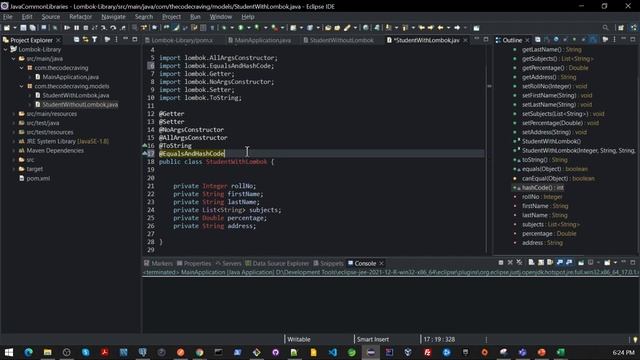640x360 pixels.
Task: Toggle Link with Editor in Project Explorer
Action: pyautogui.click(x=85, y=40)
